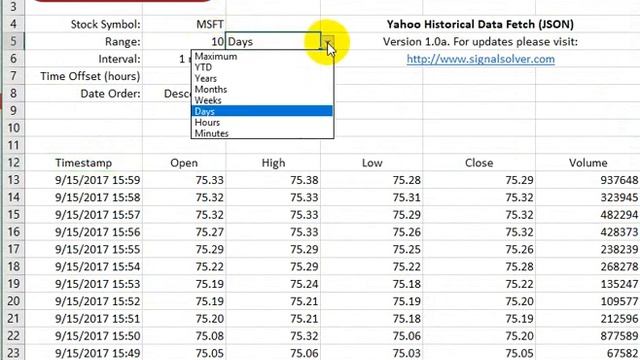Click the Open value 75.08

tap(184, 336)
